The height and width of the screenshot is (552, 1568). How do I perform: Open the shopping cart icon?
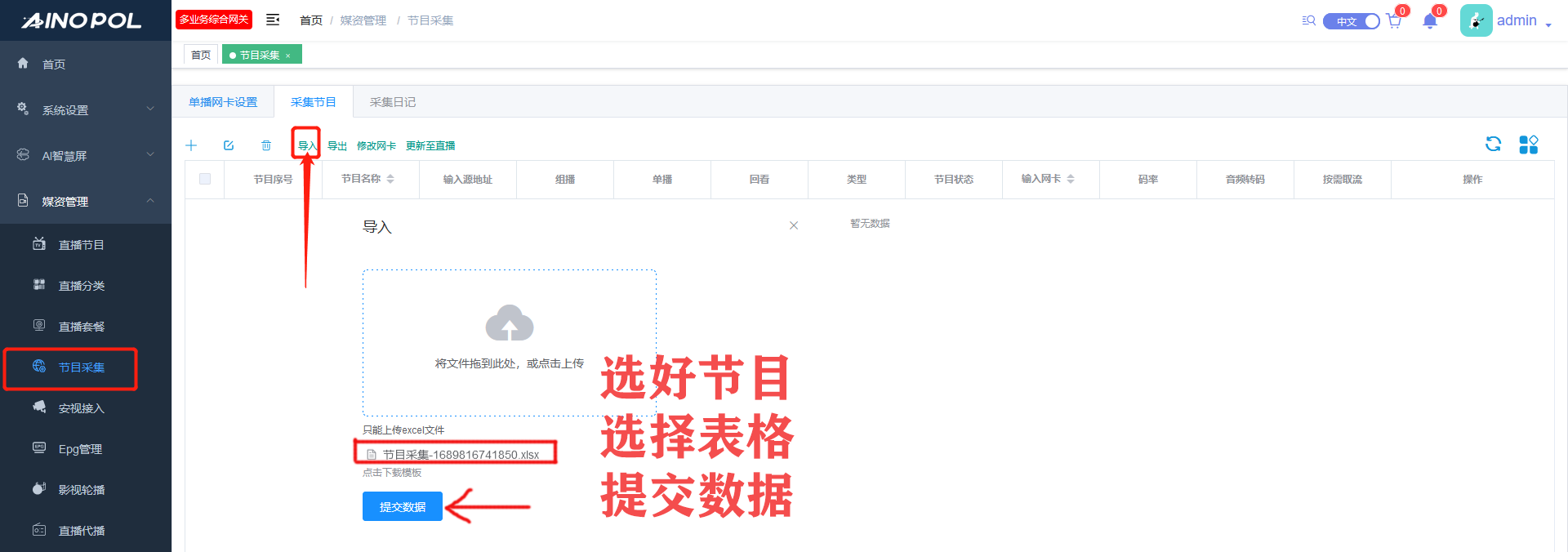1394,21
